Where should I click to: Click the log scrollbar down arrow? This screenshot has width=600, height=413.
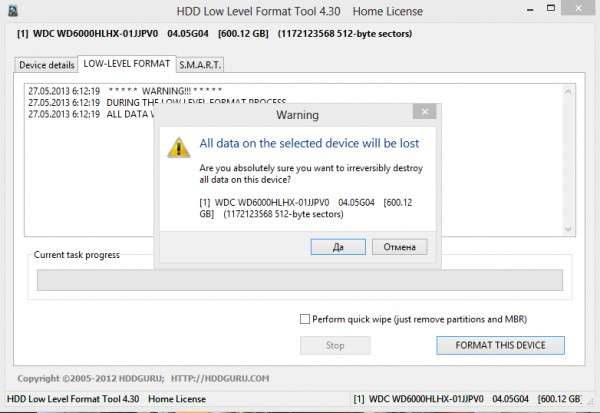click(x=568, y=229)
